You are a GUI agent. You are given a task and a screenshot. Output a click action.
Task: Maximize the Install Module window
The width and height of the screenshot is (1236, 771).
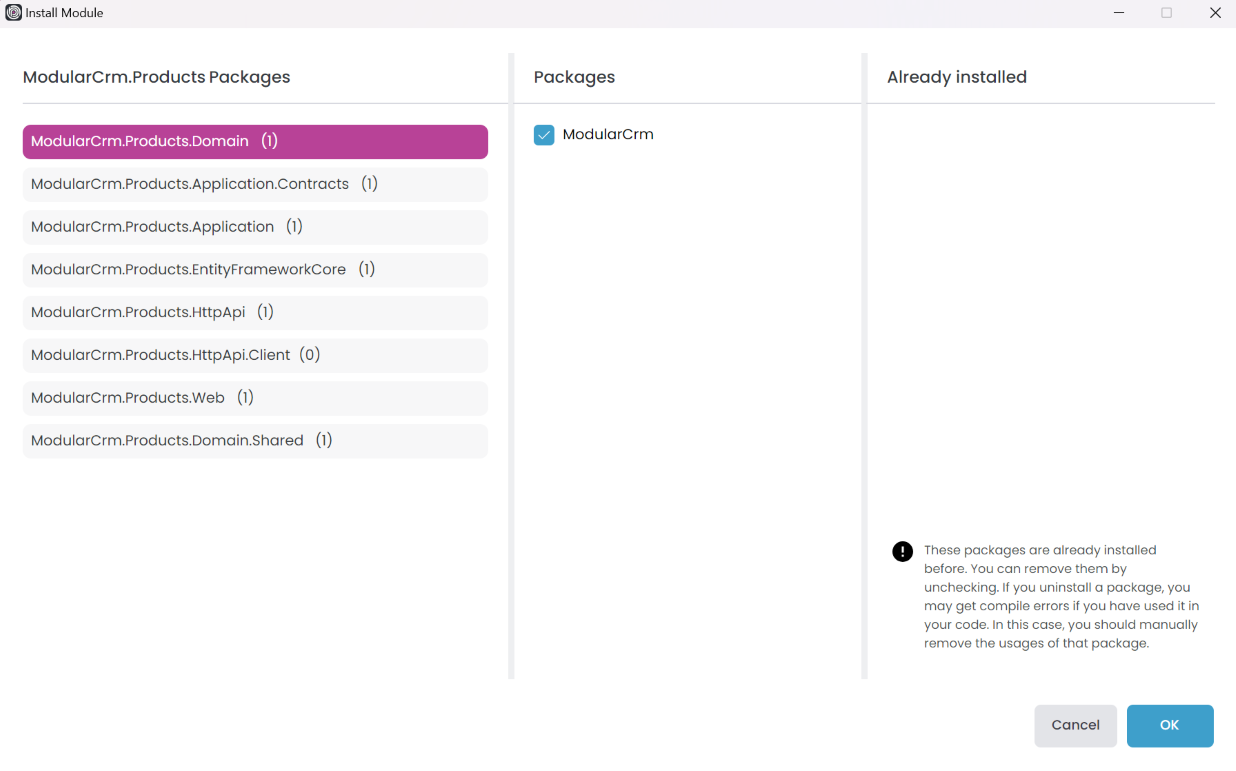(1166, 13)
